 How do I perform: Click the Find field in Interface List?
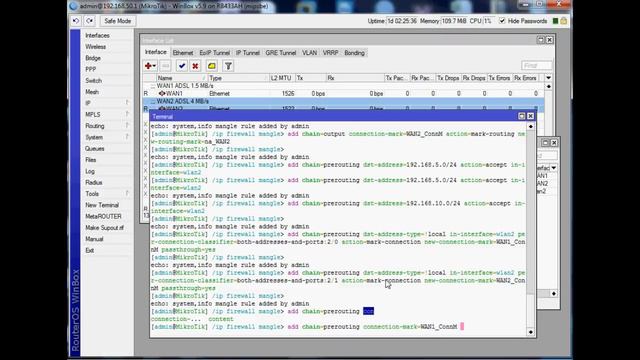pyautogui.click(x=537, y=66)
